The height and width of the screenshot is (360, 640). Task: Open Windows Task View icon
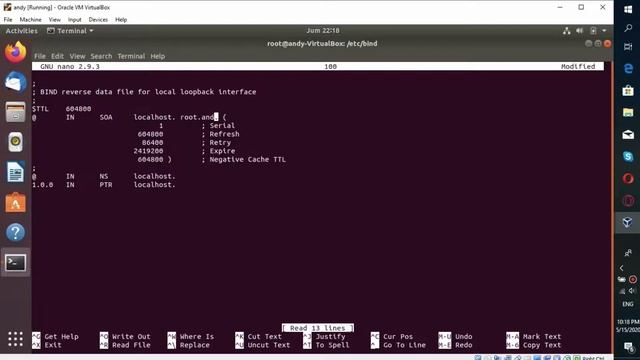628,47
